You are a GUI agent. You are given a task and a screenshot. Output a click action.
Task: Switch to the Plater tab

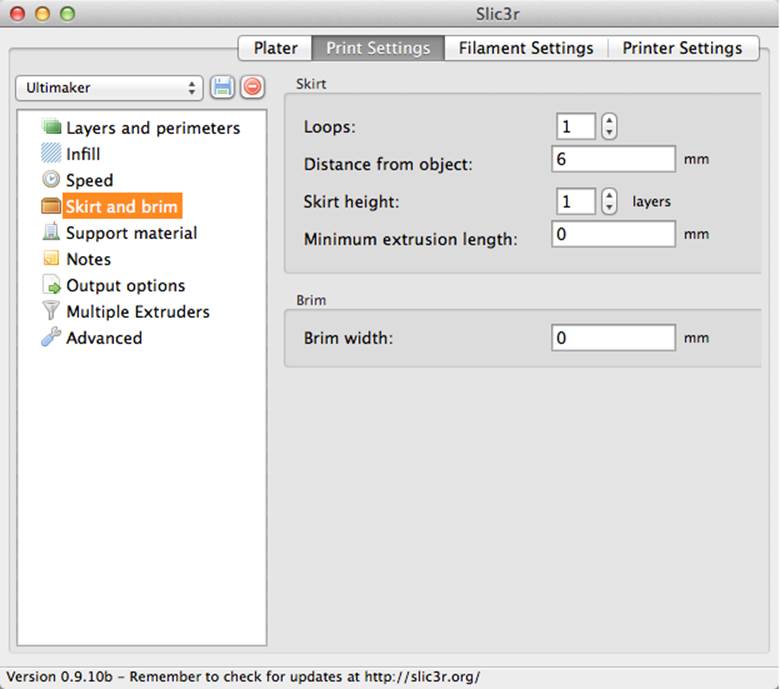tap(275, 48)
